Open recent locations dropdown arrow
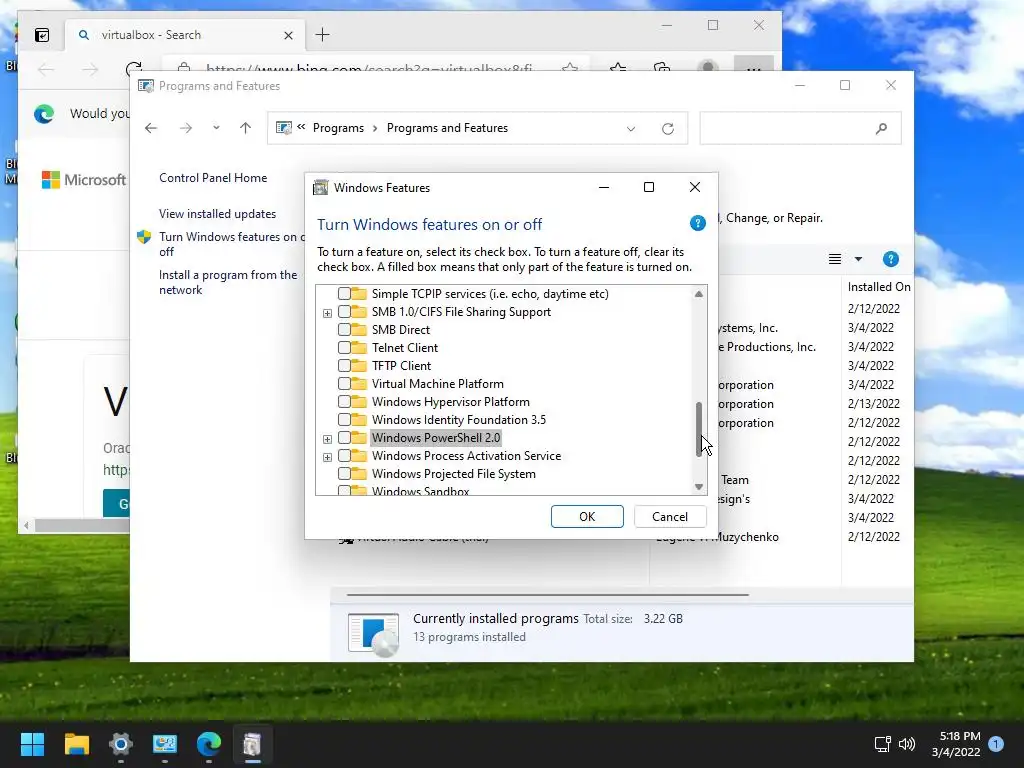Image resolution: width=1024 pixels, height=768 pixels. [x=216, y=128]
